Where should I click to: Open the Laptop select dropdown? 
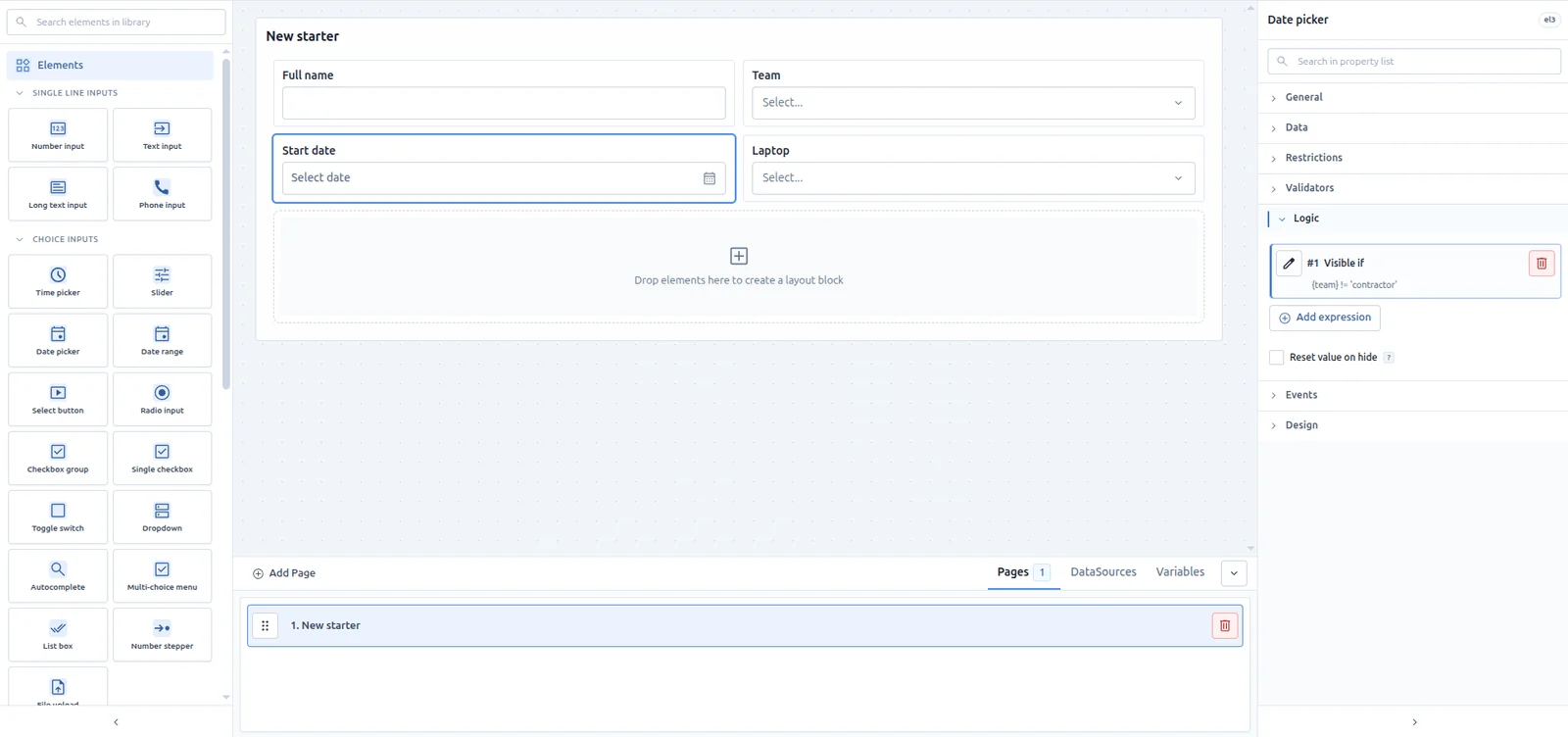point(973,178)
